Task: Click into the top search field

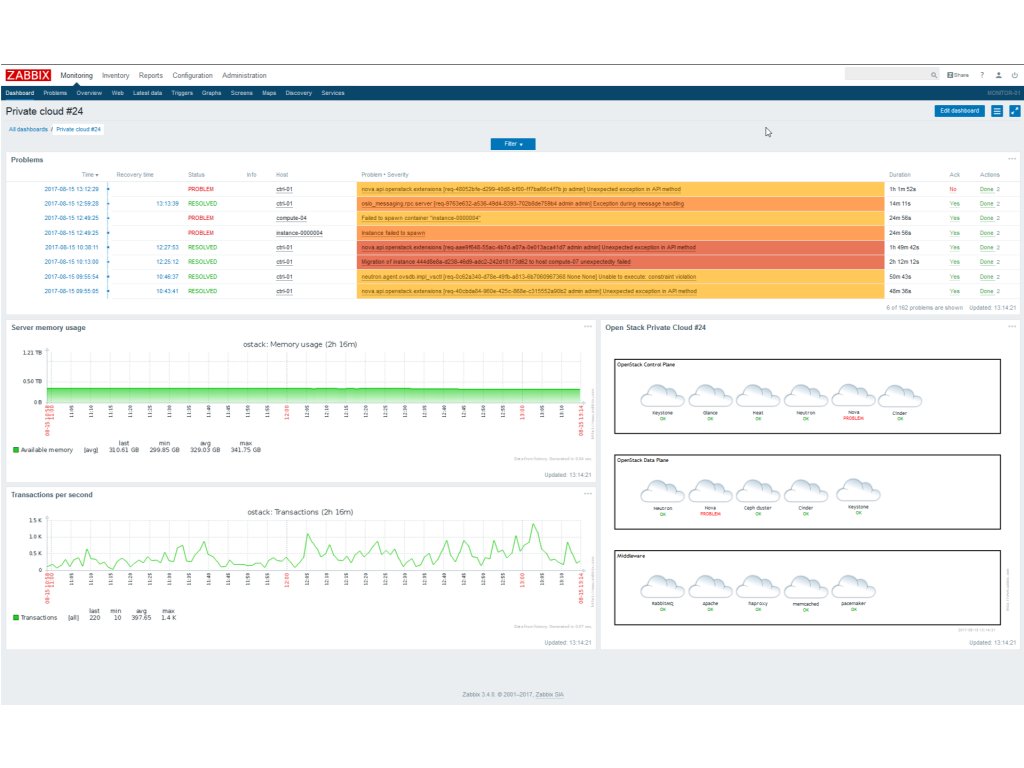Action: (x=887, y=75)
